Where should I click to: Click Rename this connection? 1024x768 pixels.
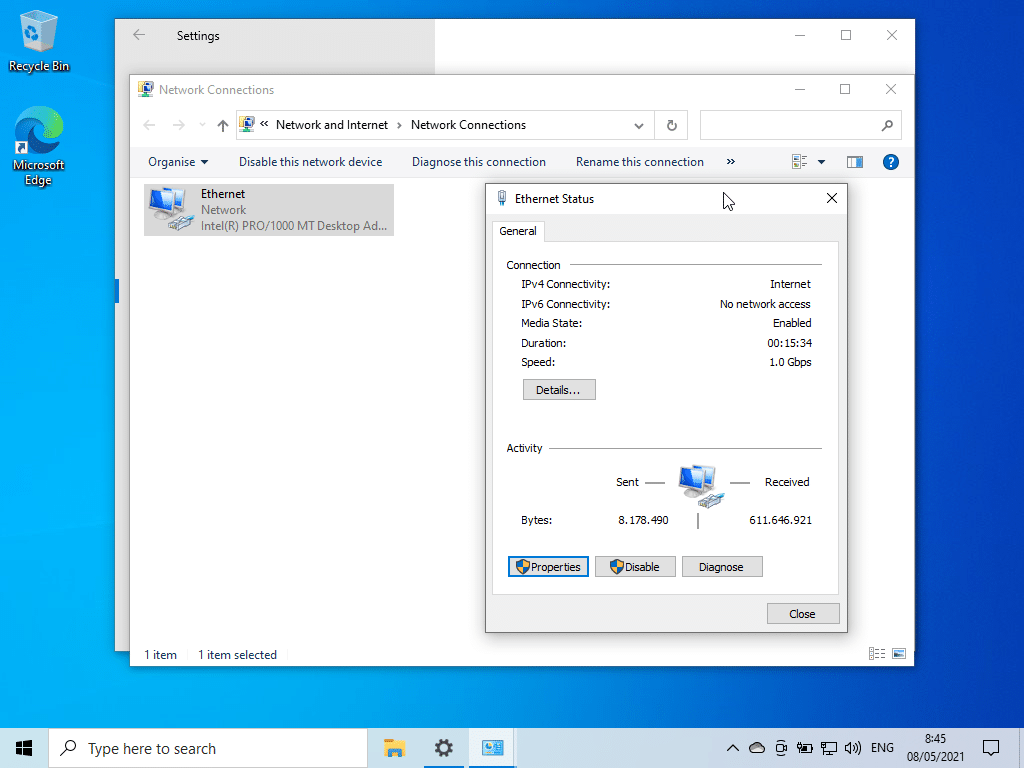click(x=639, y=162)
